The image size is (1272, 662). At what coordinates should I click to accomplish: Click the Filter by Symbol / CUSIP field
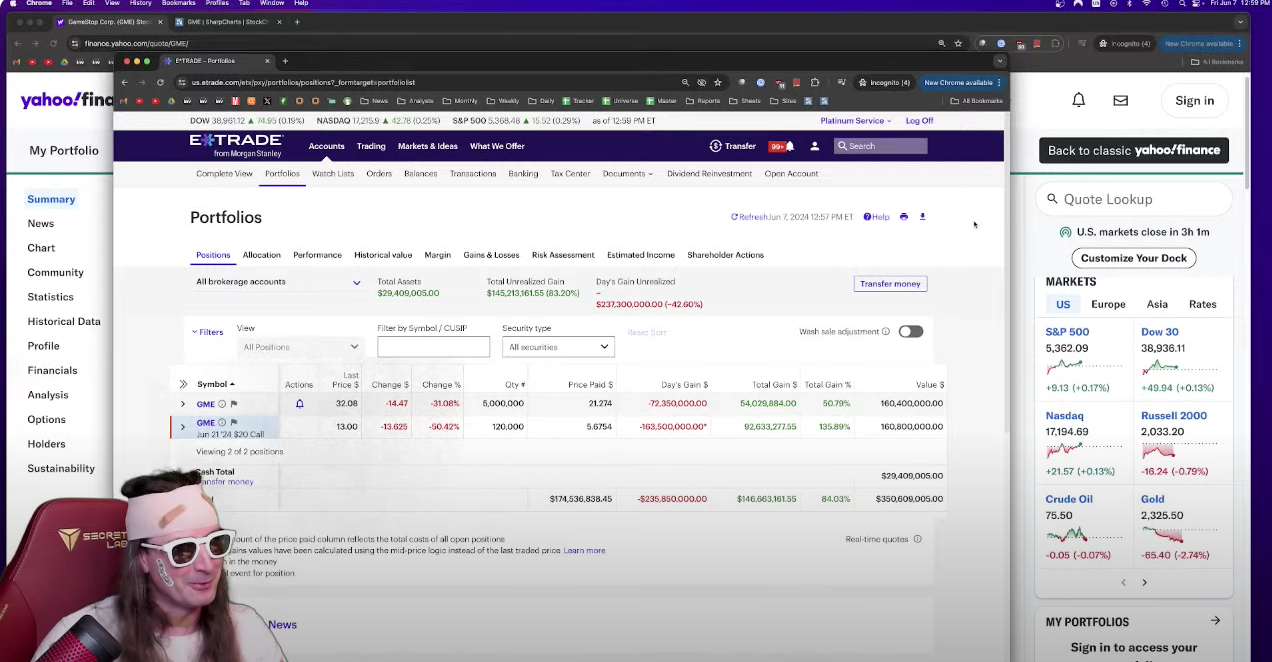point(434,347)
